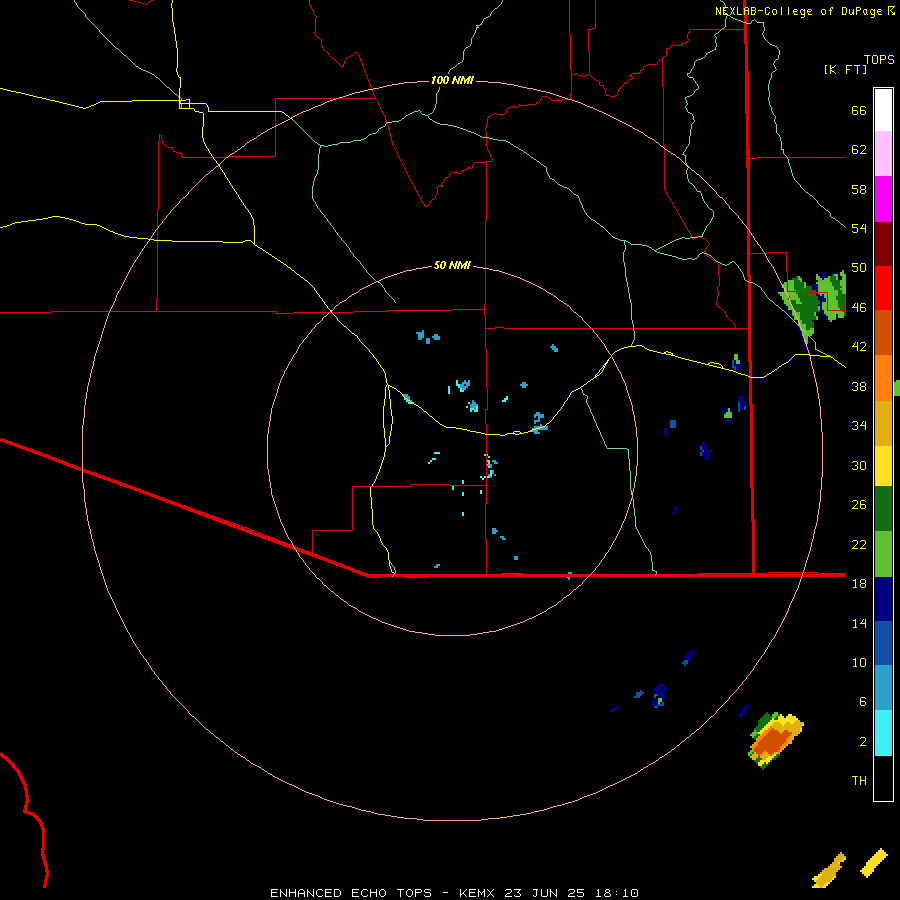Click the "22" legend value
This screenshot has height=900, width=900.
point(859,545)
